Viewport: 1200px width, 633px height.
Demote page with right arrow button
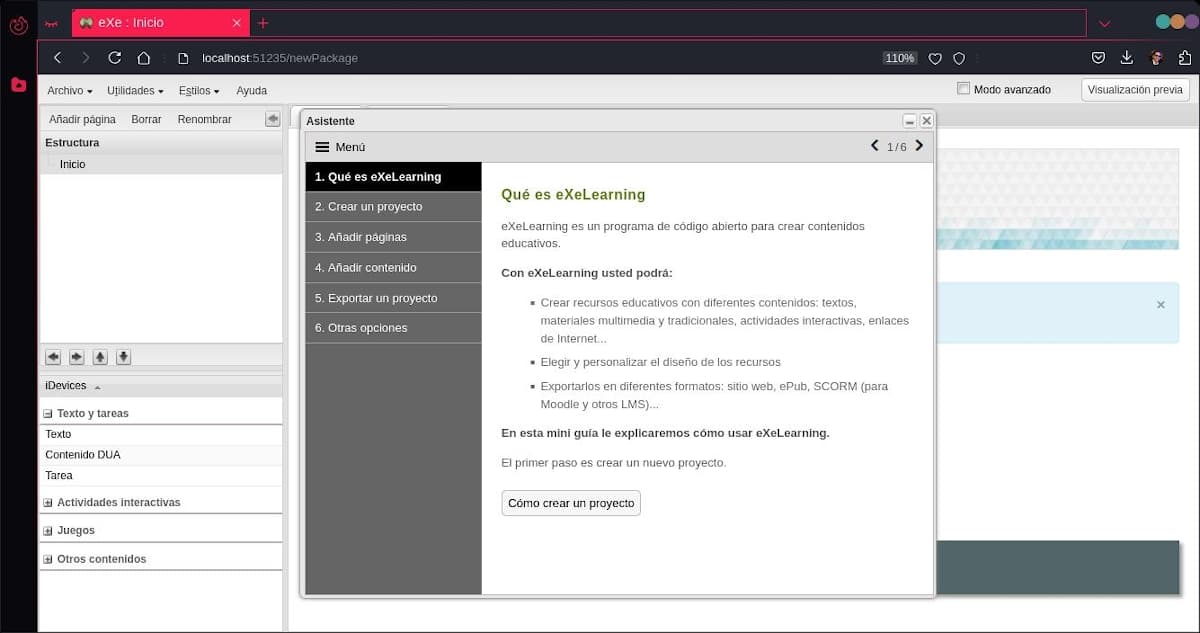click(x=76, y=357)
